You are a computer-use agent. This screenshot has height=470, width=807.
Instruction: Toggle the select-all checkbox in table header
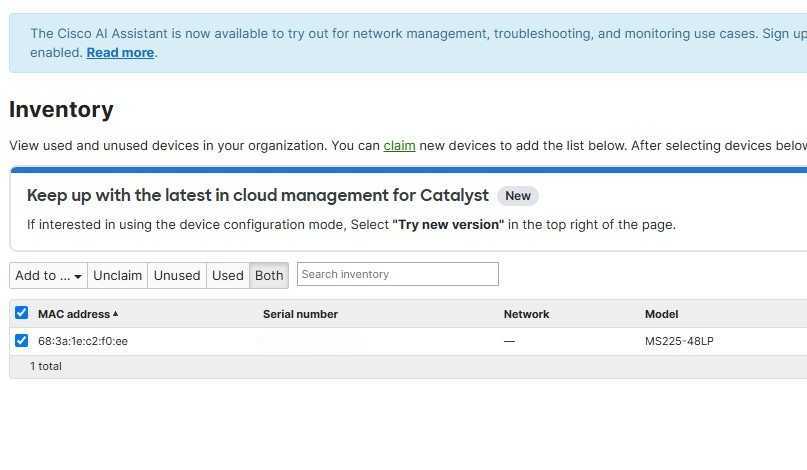(x=21, y=313)
